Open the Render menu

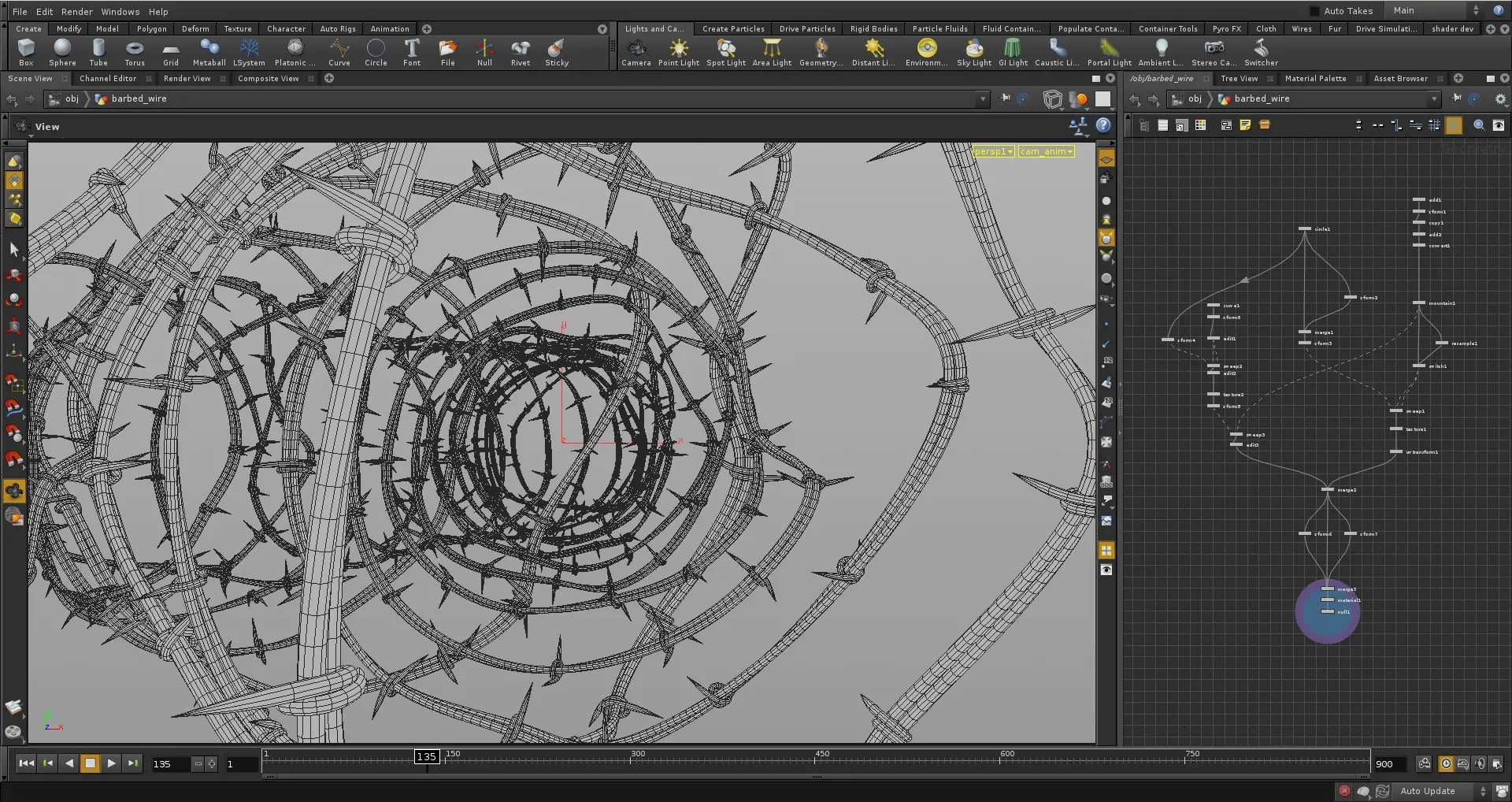tap(76, 12)
